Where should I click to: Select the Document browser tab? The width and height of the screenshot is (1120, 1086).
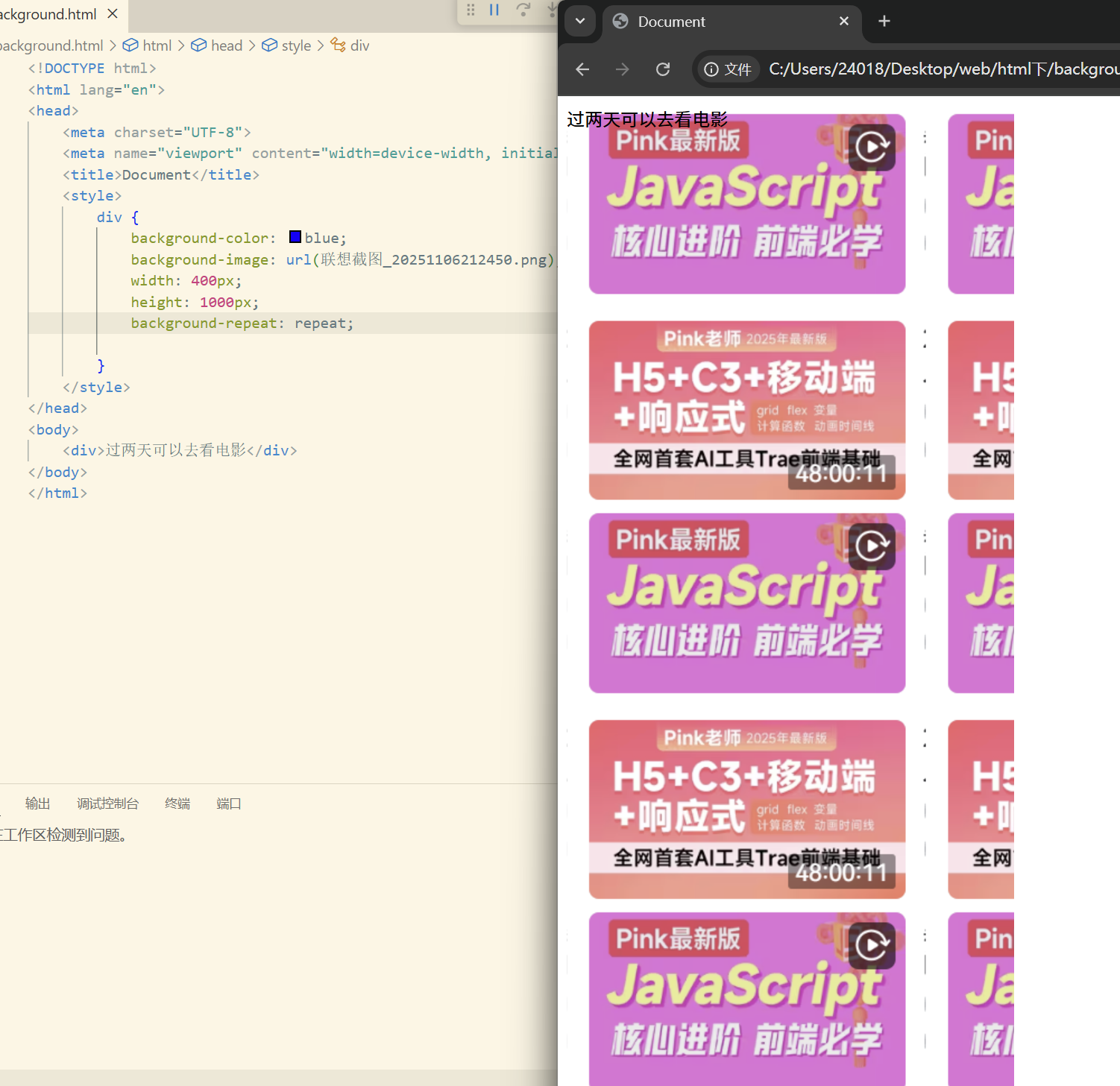(x=731, y=22)
